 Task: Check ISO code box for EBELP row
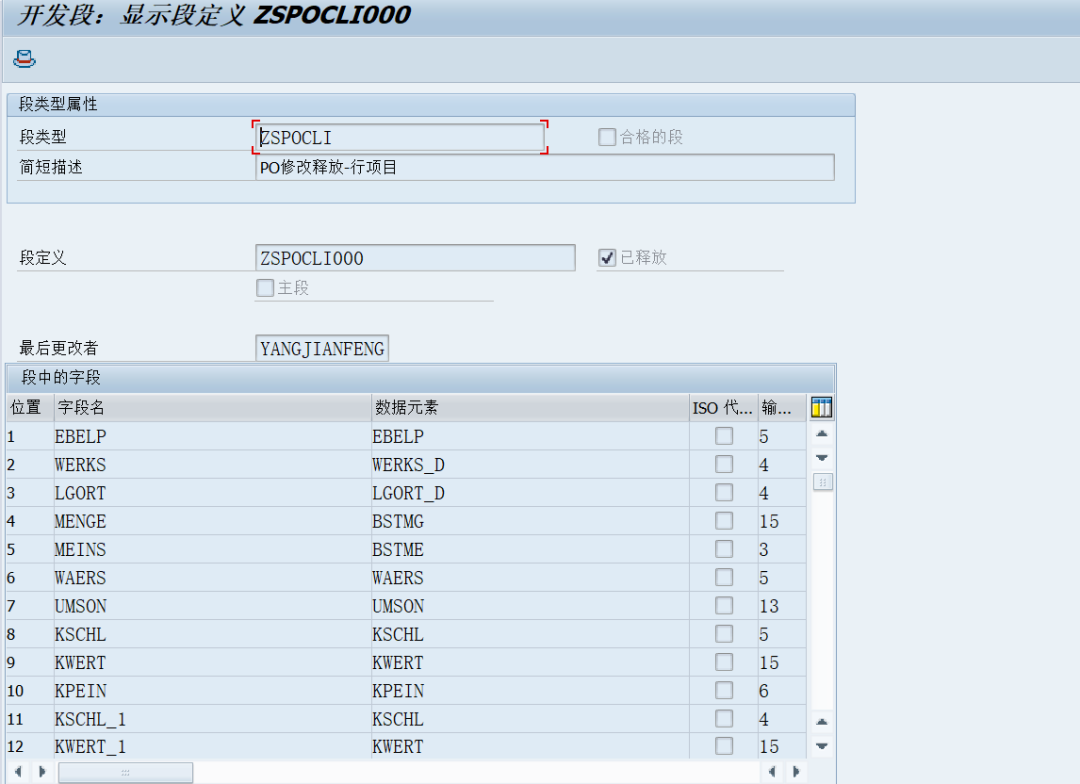[x=724, y=436]
